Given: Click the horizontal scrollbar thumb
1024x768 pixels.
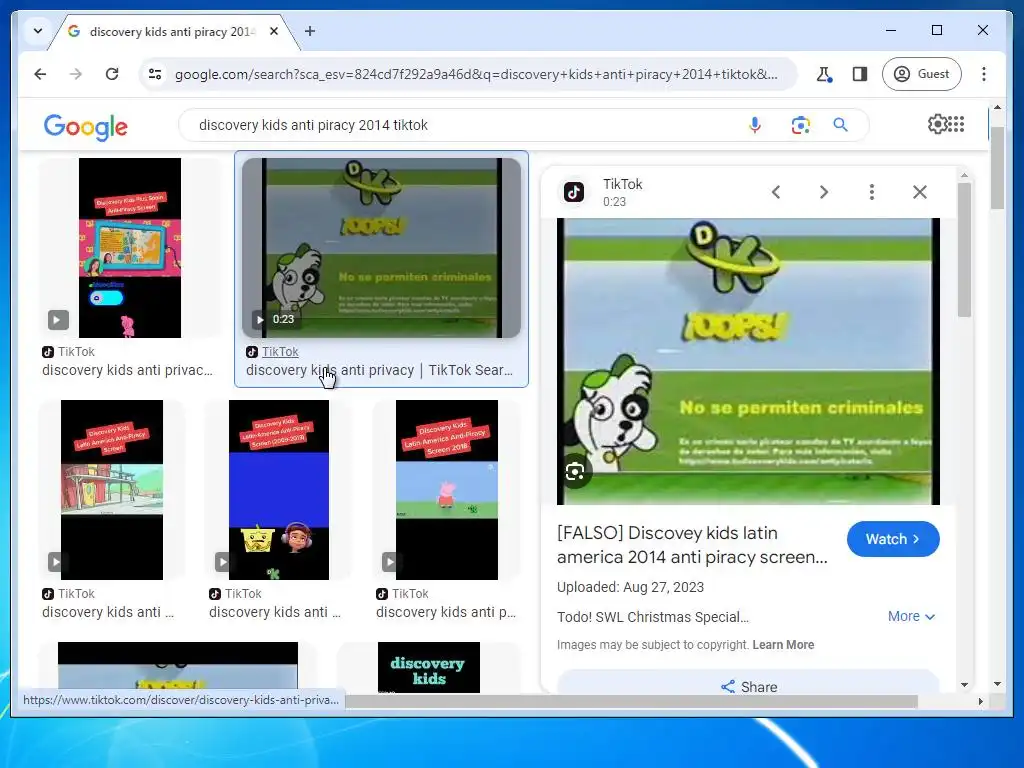Looking at the screenshot, I should click(631, 701).
